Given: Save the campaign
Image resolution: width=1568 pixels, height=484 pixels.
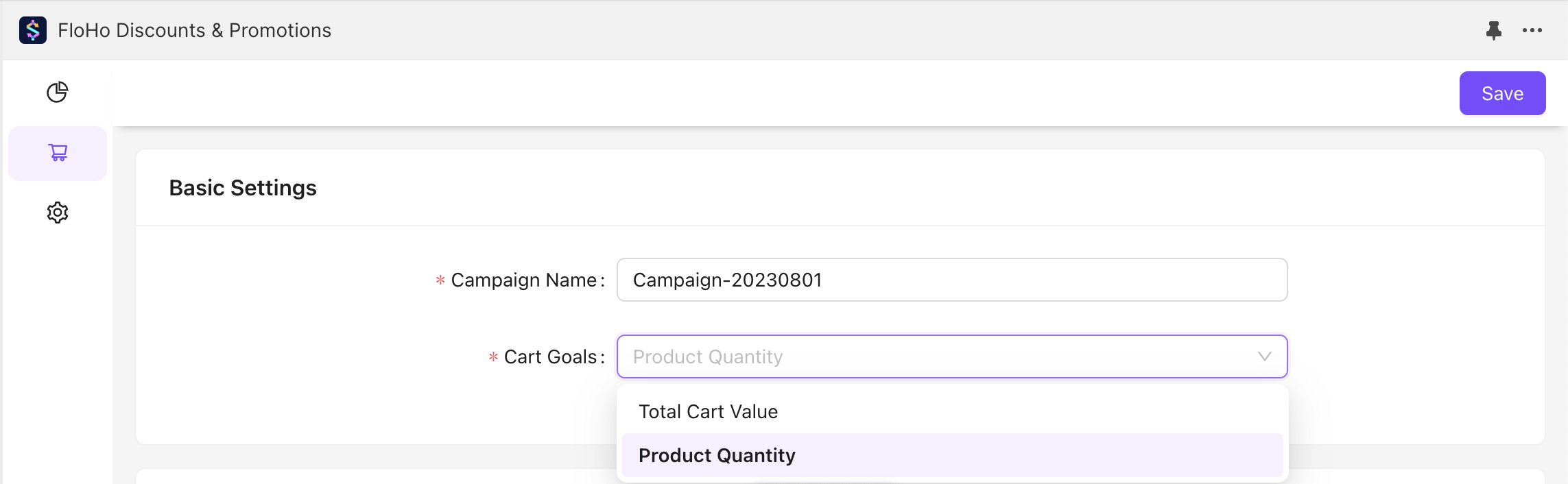Looking at the screenshot, I should [x=1501, y=93].
